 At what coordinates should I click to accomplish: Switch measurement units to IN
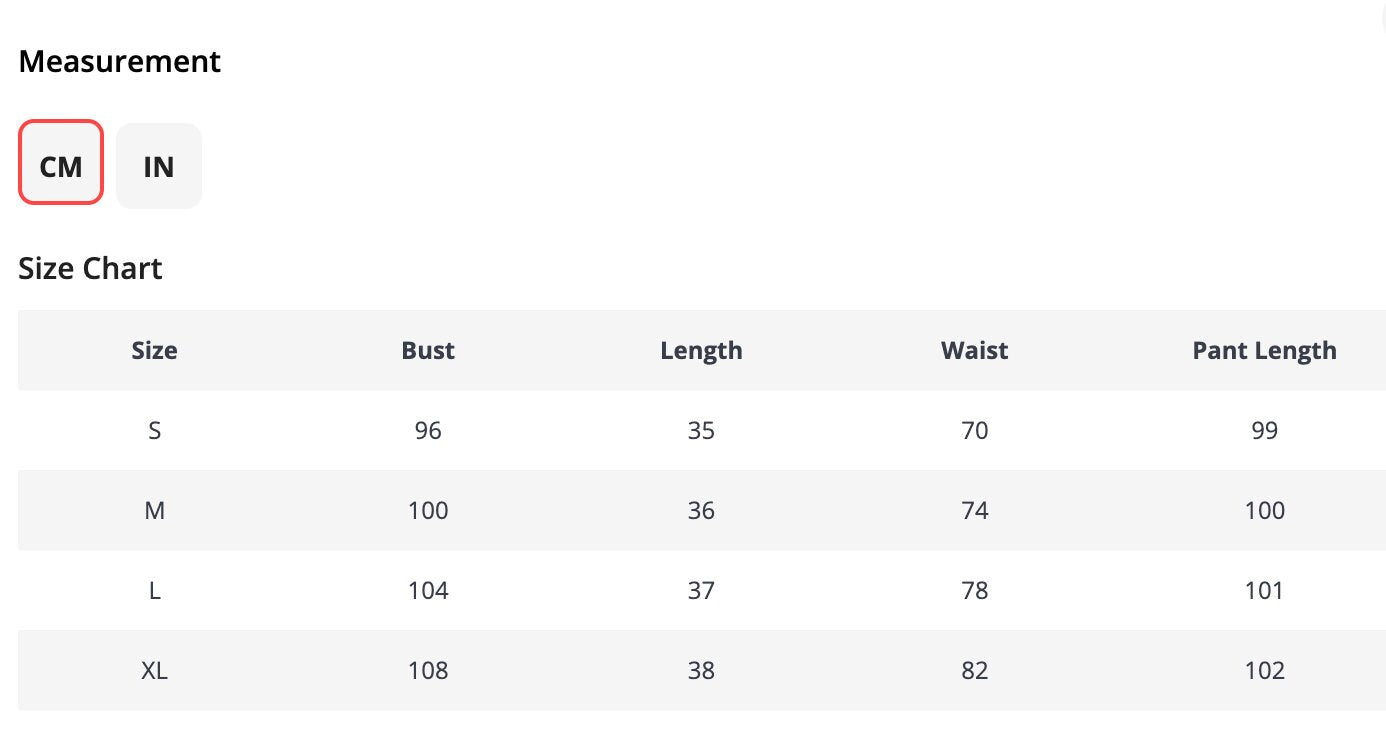(159, 166)
